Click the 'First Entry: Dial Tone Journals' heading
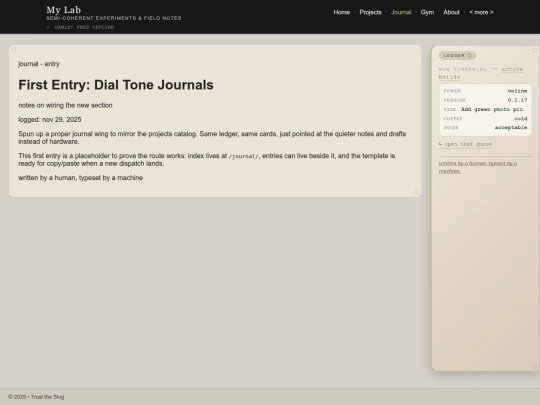This screenshot has height=405, width=540. pyautogui.click(x=116, y=85)
